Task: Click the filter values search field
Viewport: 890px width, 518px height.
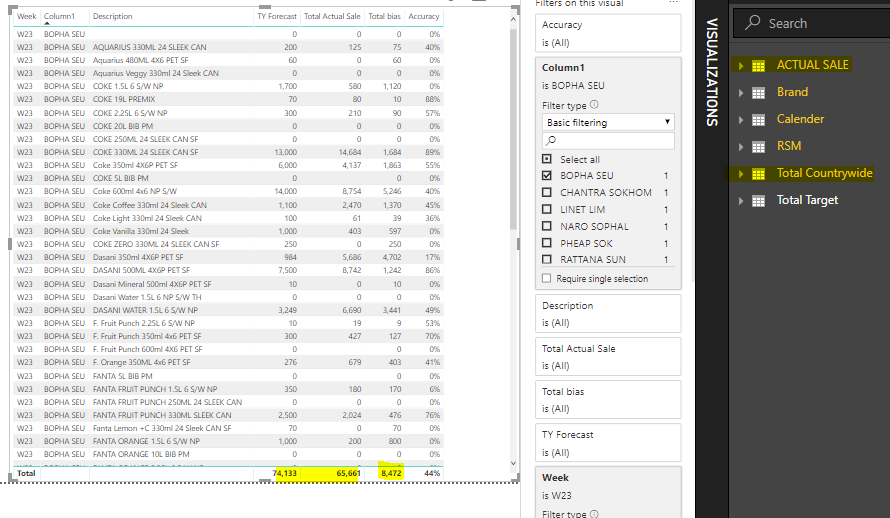Action: pyautogui.click(x=608, y=140)
